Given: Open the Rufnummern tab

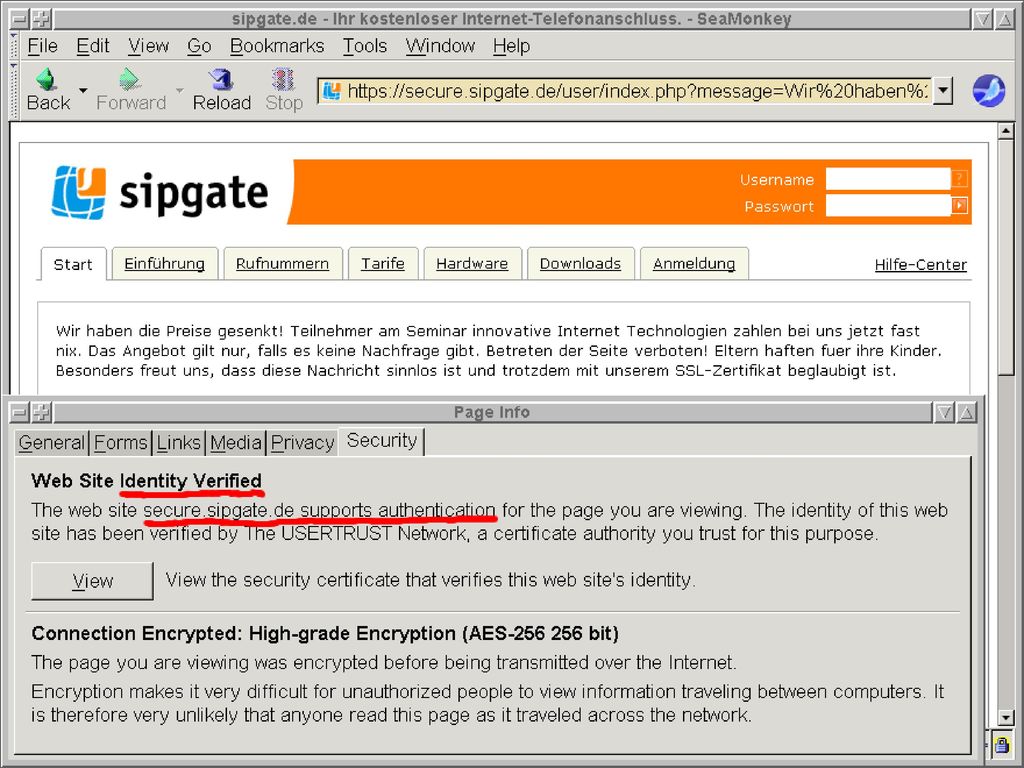Looking at the screenshot, I should 282,263.
